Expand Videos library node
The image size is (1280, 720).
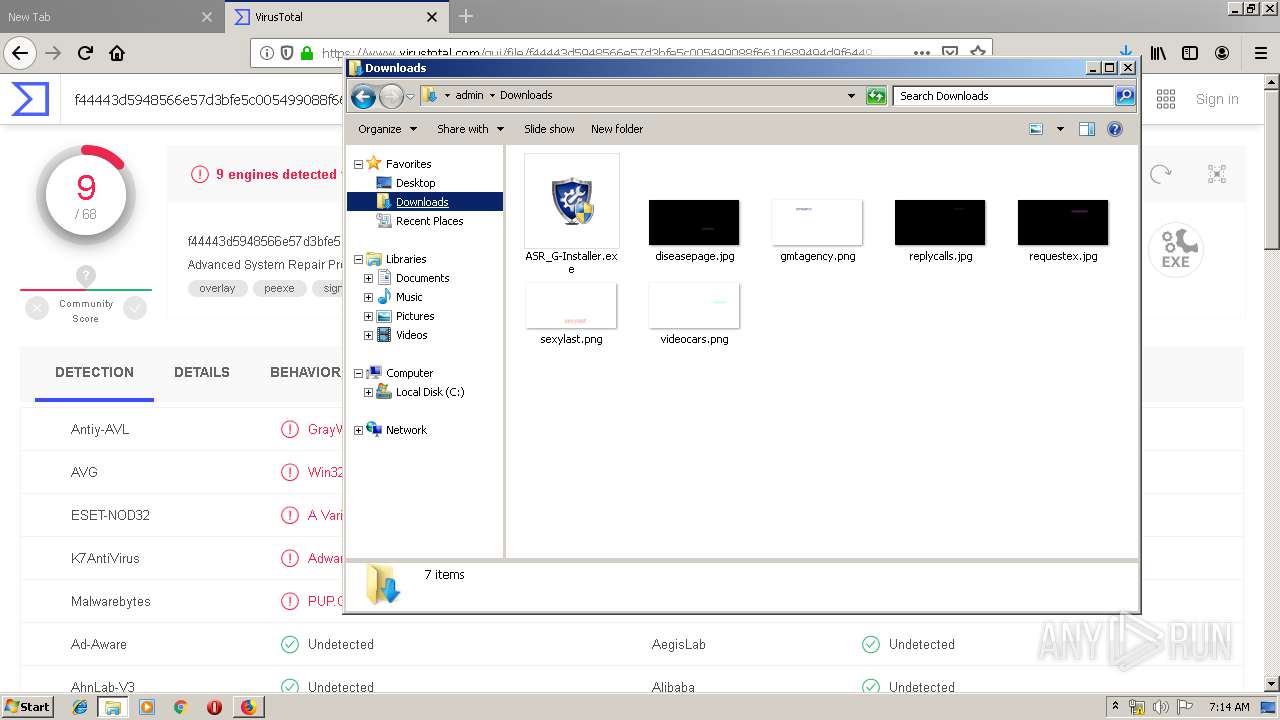[368, 335]
